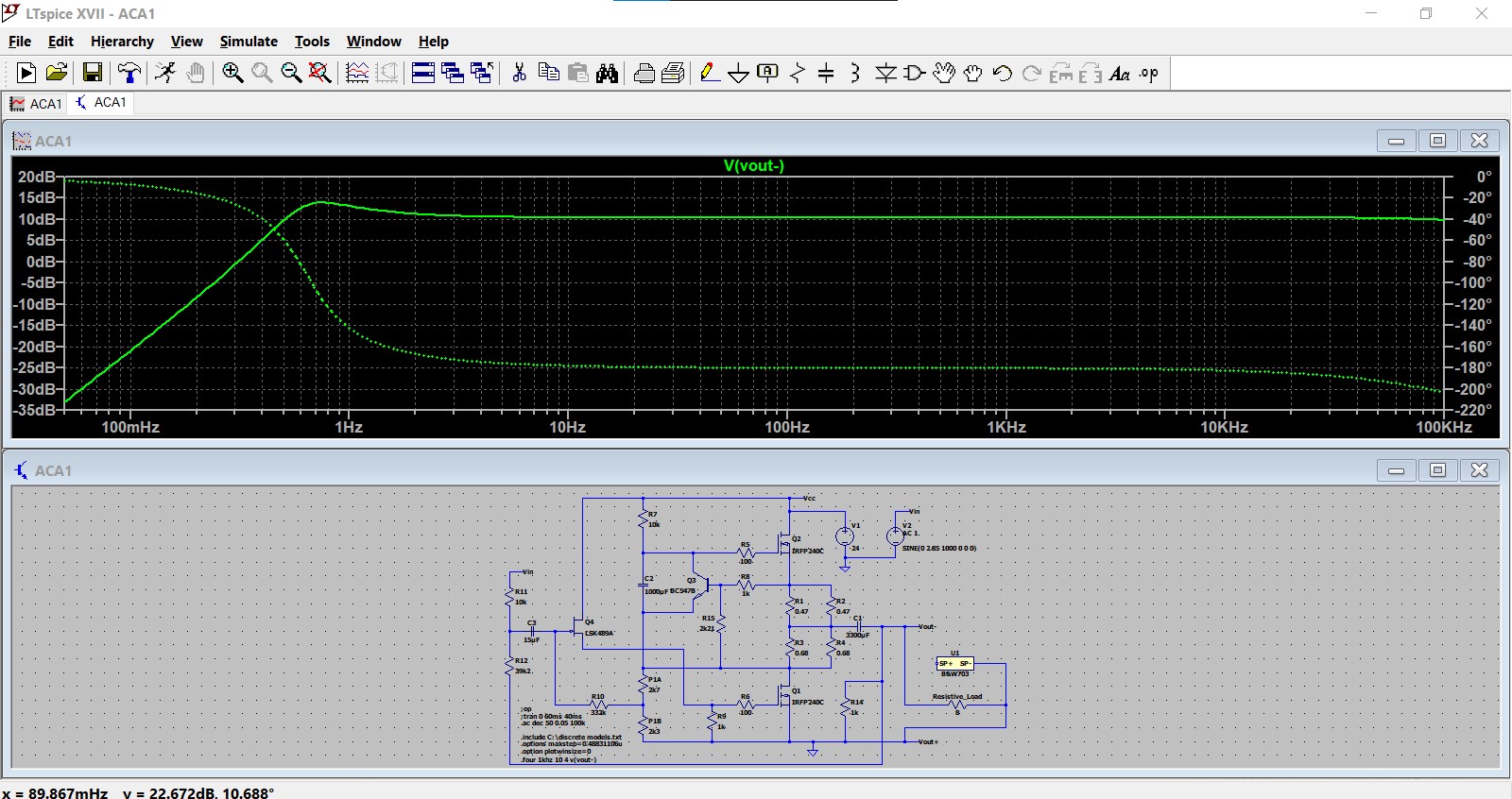
Task: Select the Move hand tool
Action: 944,73
